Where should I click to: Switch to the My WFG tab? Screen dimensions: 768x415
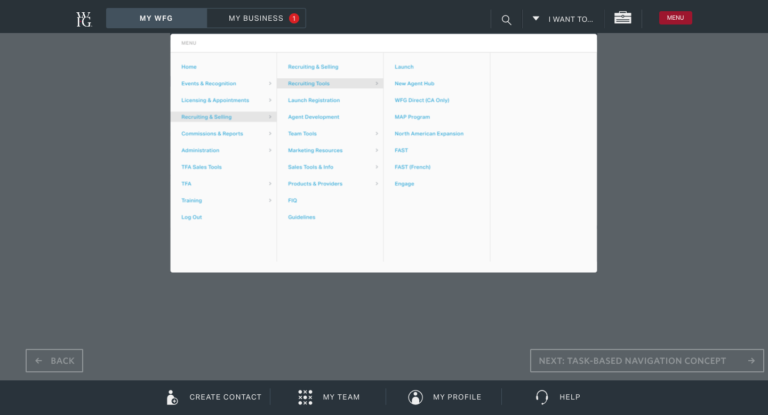click(156, 18)
